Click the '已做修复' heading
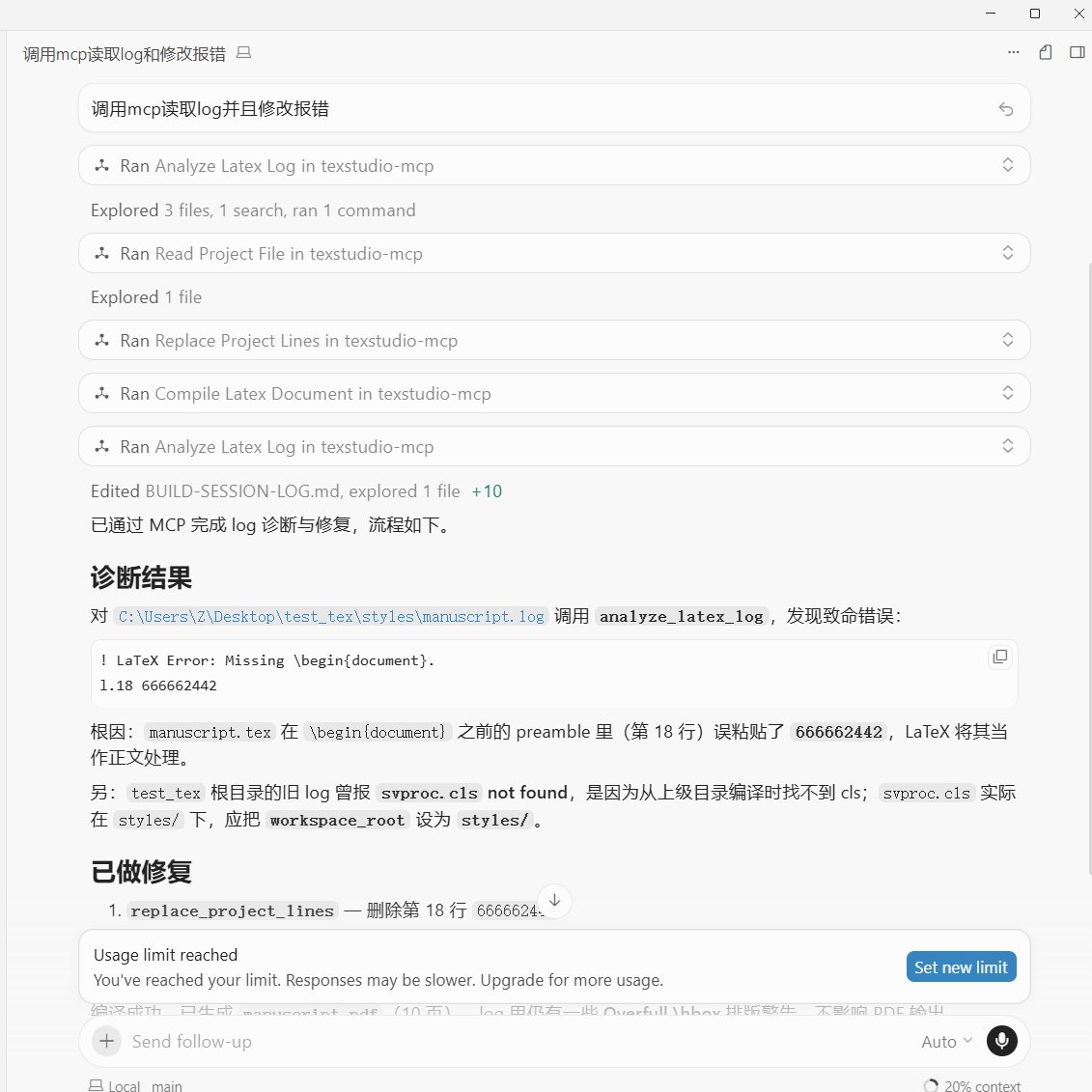The height and width of the screenshot is (1092, 1092). click(141, 872)
